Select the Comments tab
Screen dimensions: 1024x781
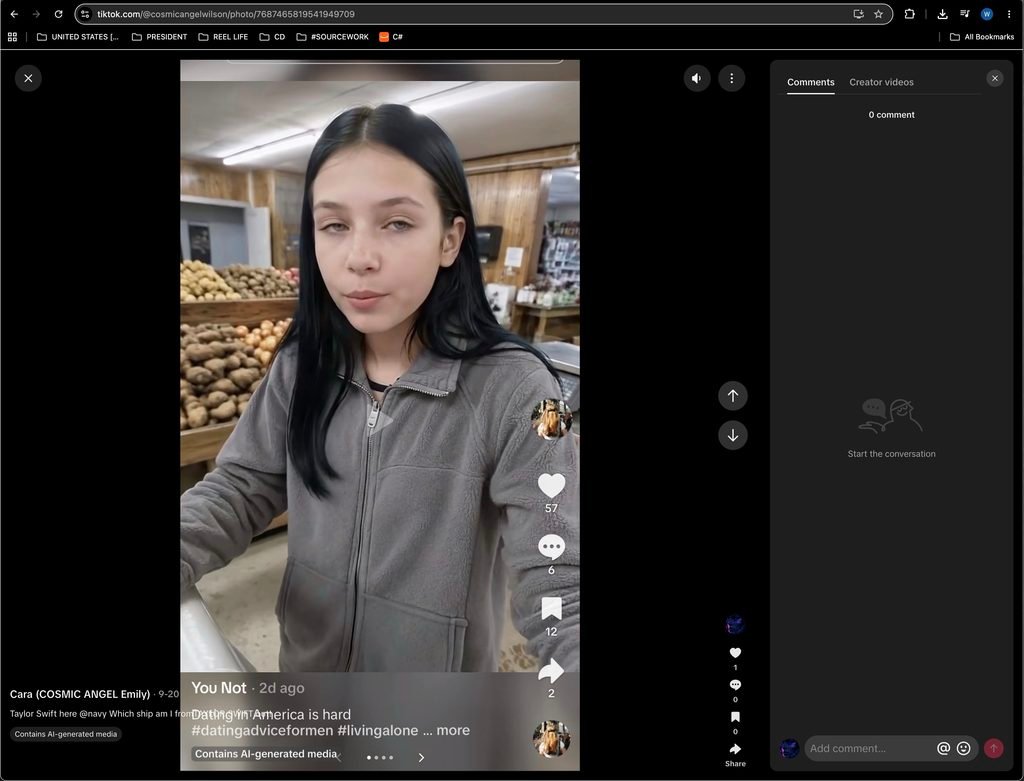(x=810, y=82)
